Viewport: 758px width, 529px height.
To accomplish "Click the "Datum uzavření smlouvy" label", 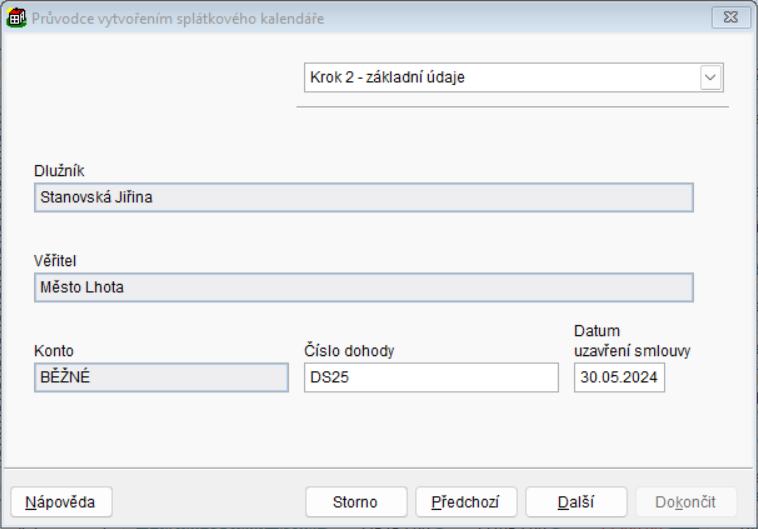I will tap(632, 341).
